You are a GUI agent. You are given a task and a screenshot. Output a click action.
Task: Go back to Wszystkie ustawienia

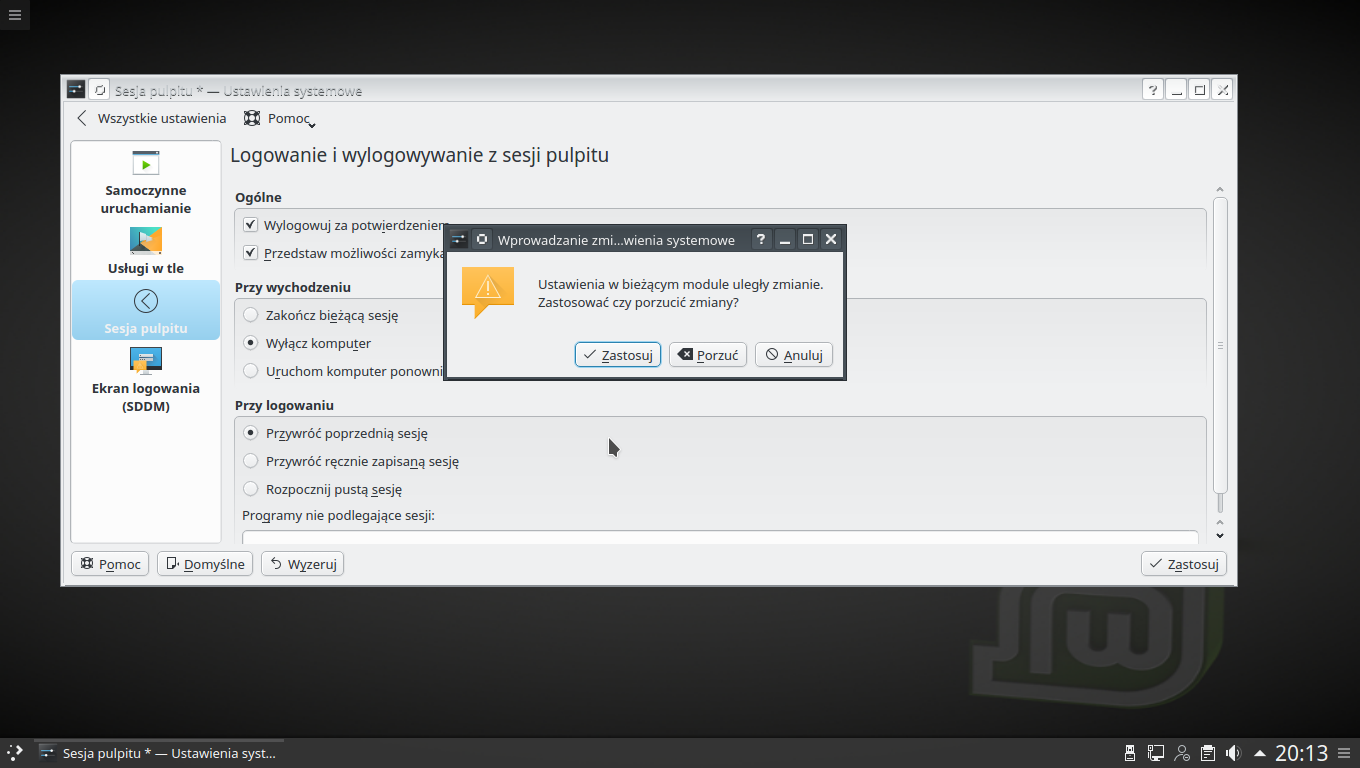(x=152, y=118)
